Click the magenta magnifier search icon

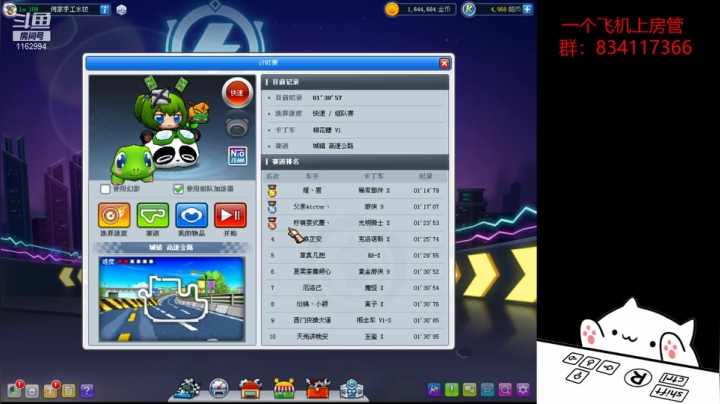point(505,390)
